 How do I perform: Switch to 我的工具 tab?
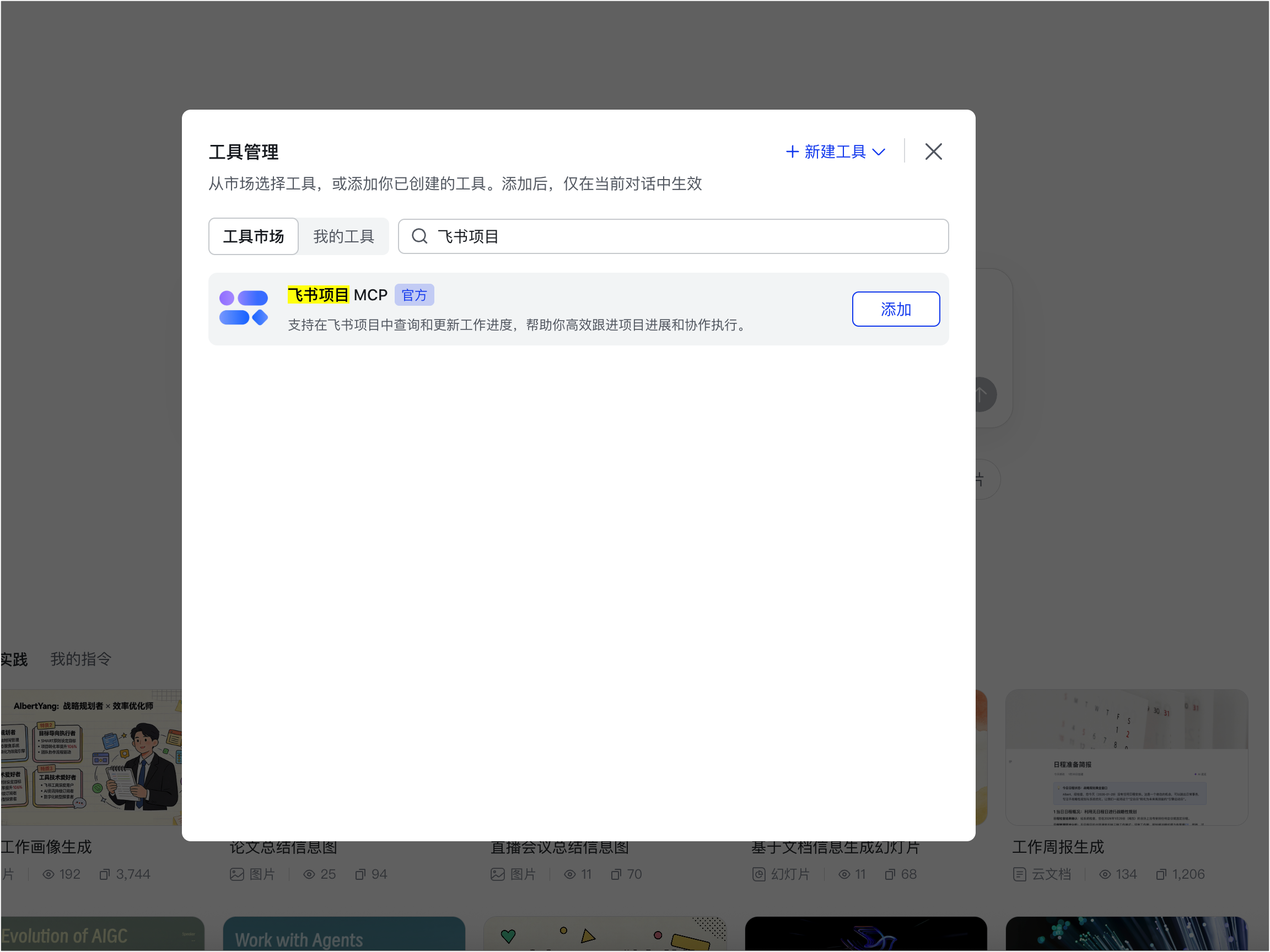343,236
